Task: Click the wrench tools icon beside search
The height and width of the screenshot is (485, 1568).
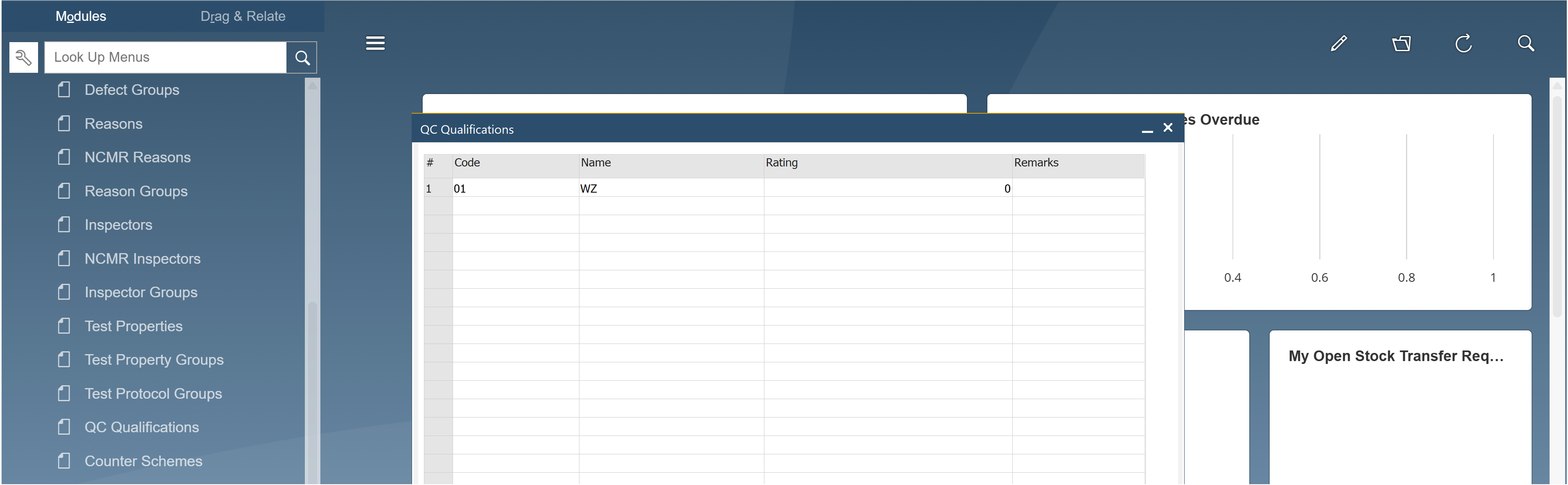Action: (x=24, y=57)
